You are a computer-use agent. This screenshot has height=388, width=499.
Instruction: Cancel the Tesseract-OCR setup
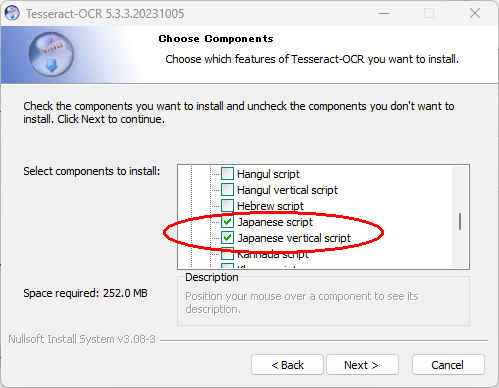pyautogui.click(x=447, y=365)
